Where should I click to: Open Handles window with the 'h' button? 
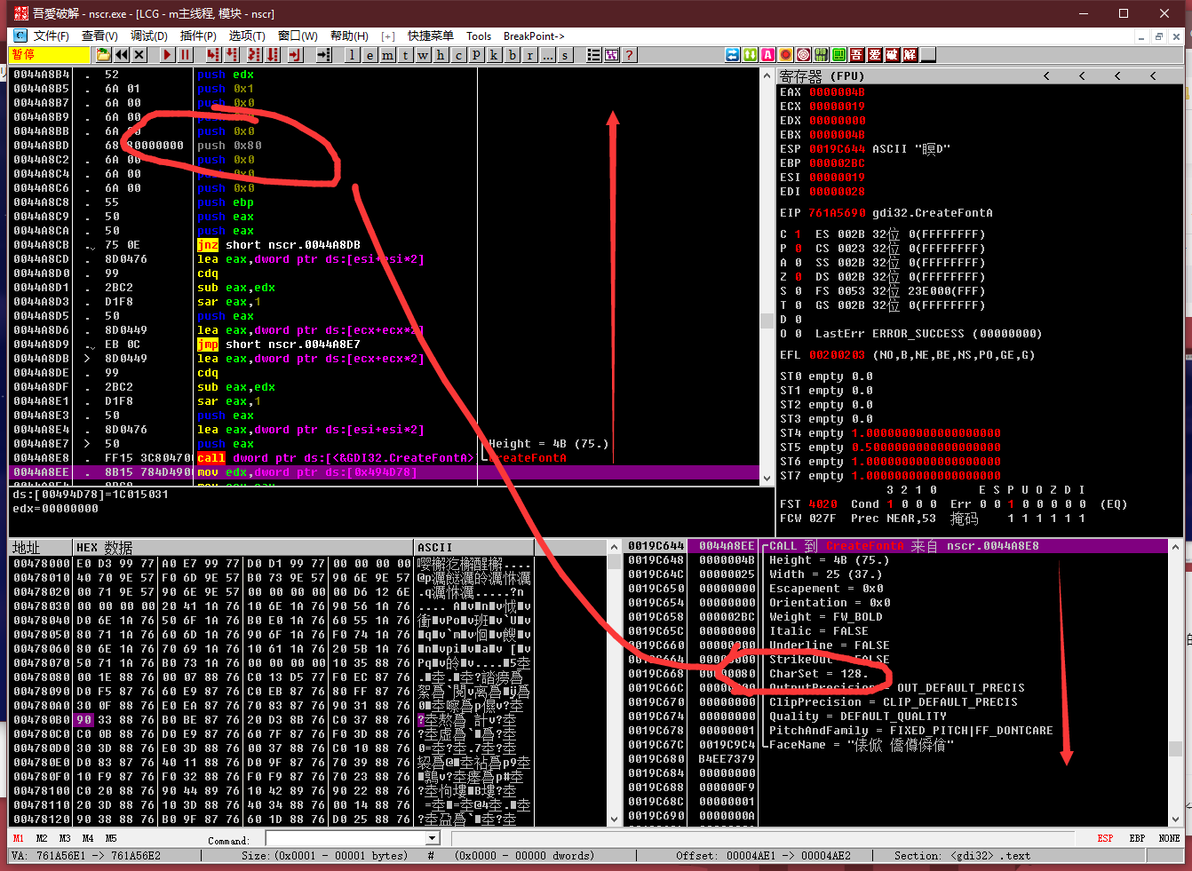click(x=441, y=55)
